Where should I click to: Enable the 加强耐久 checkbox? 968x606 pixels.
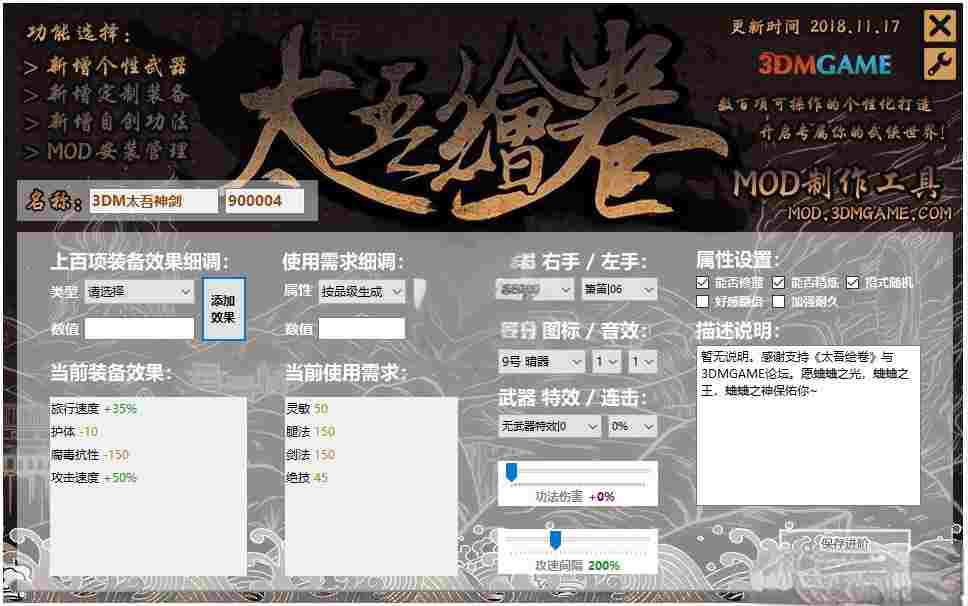click(x=778, y=302)
